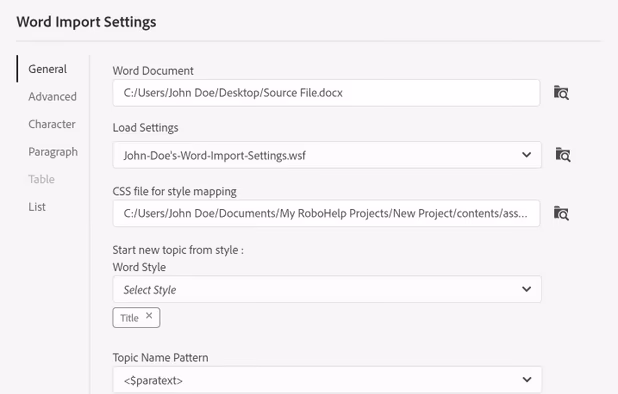Image resolution: width=618 pixels, height=394 pixels.
Task: Click the Load Settings label
Action: [145, 128]
